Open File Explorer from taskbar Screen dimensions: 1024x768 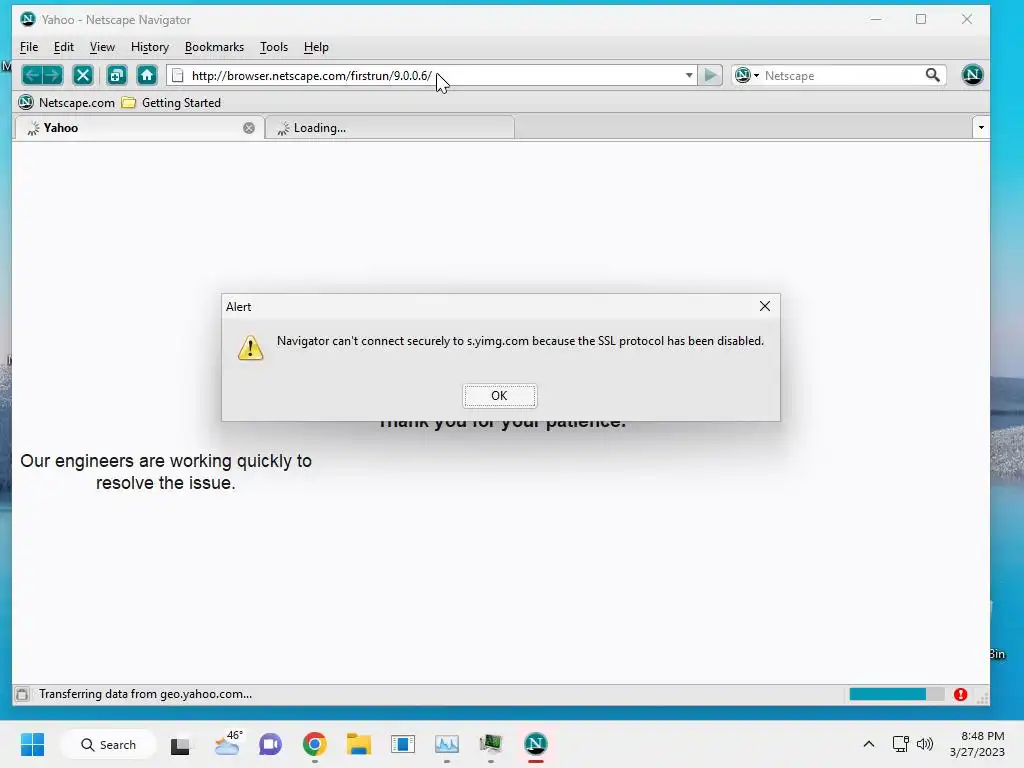coord(359,744)
